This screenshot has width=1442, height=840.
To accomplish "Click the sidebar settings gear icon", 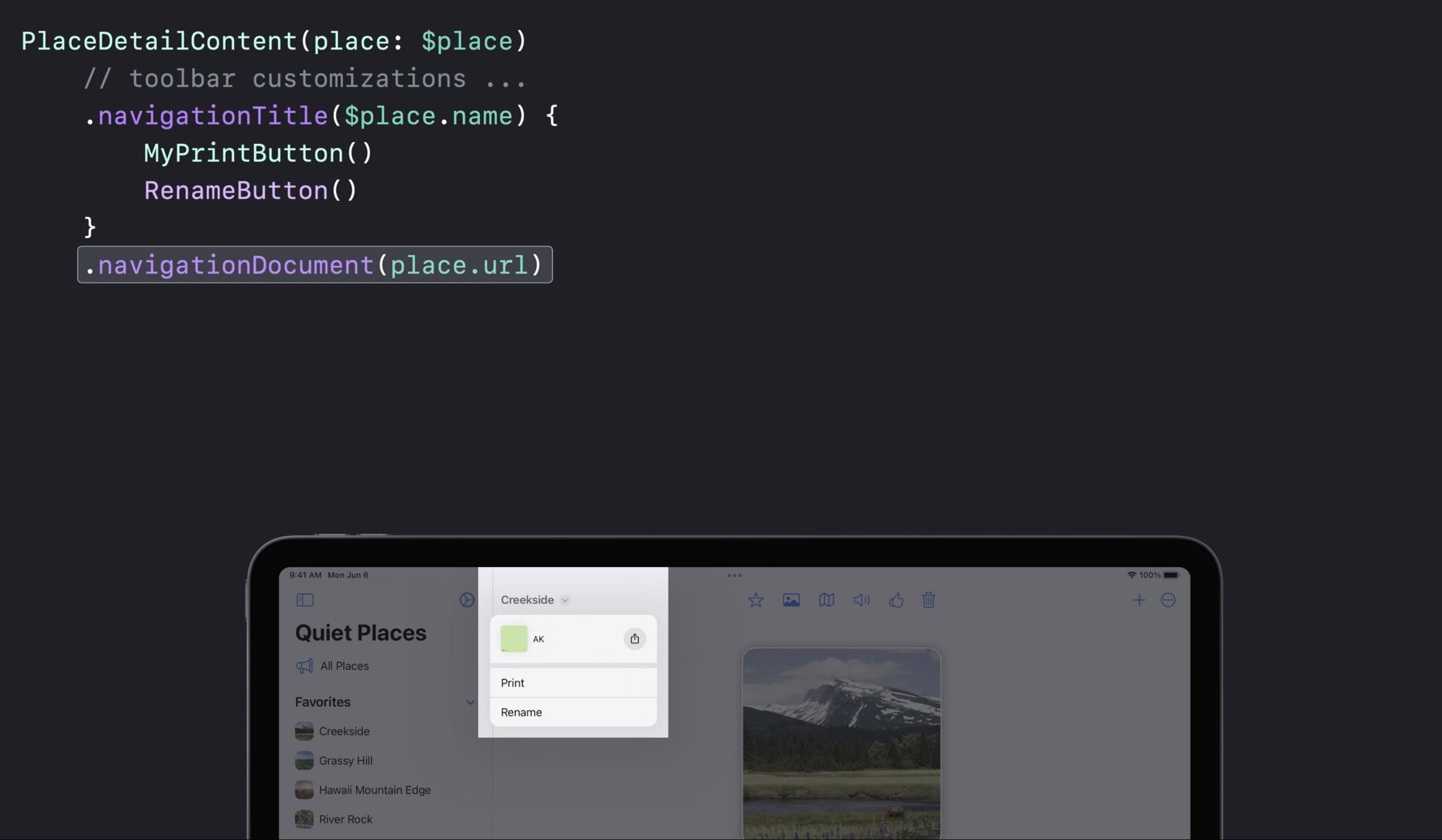I will [467, 600].
